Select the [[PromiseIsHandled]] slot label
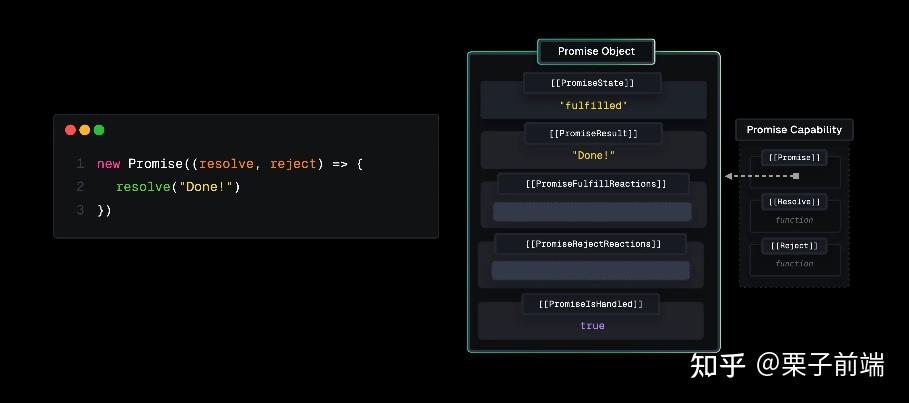This screenshot has height=403, width=909. (x=591, y=304)
